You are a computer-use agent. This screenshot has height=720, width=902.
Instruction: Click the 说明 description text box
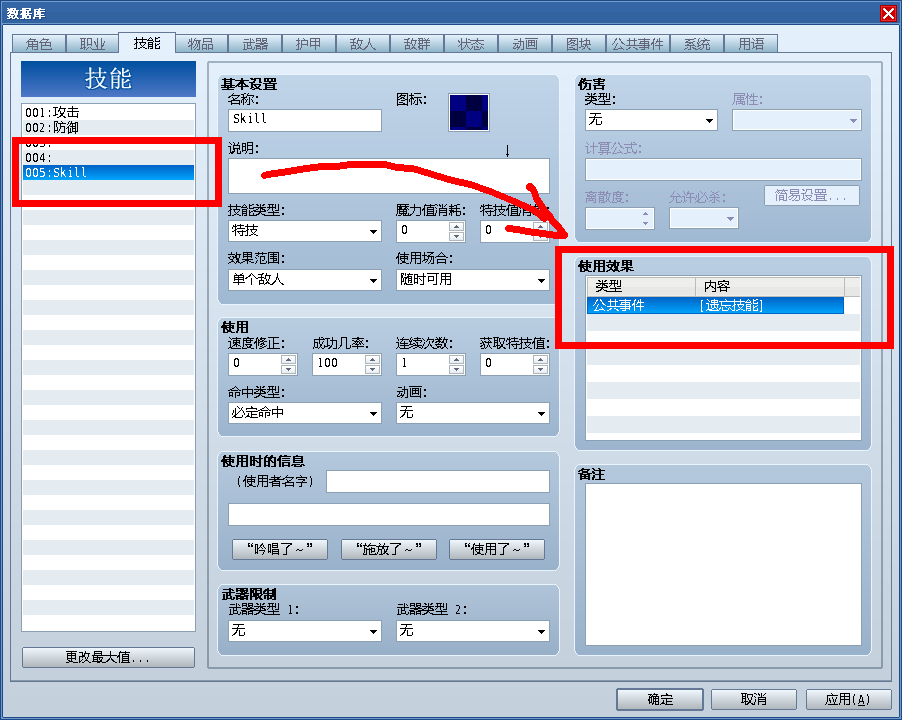tap(389, 176)
